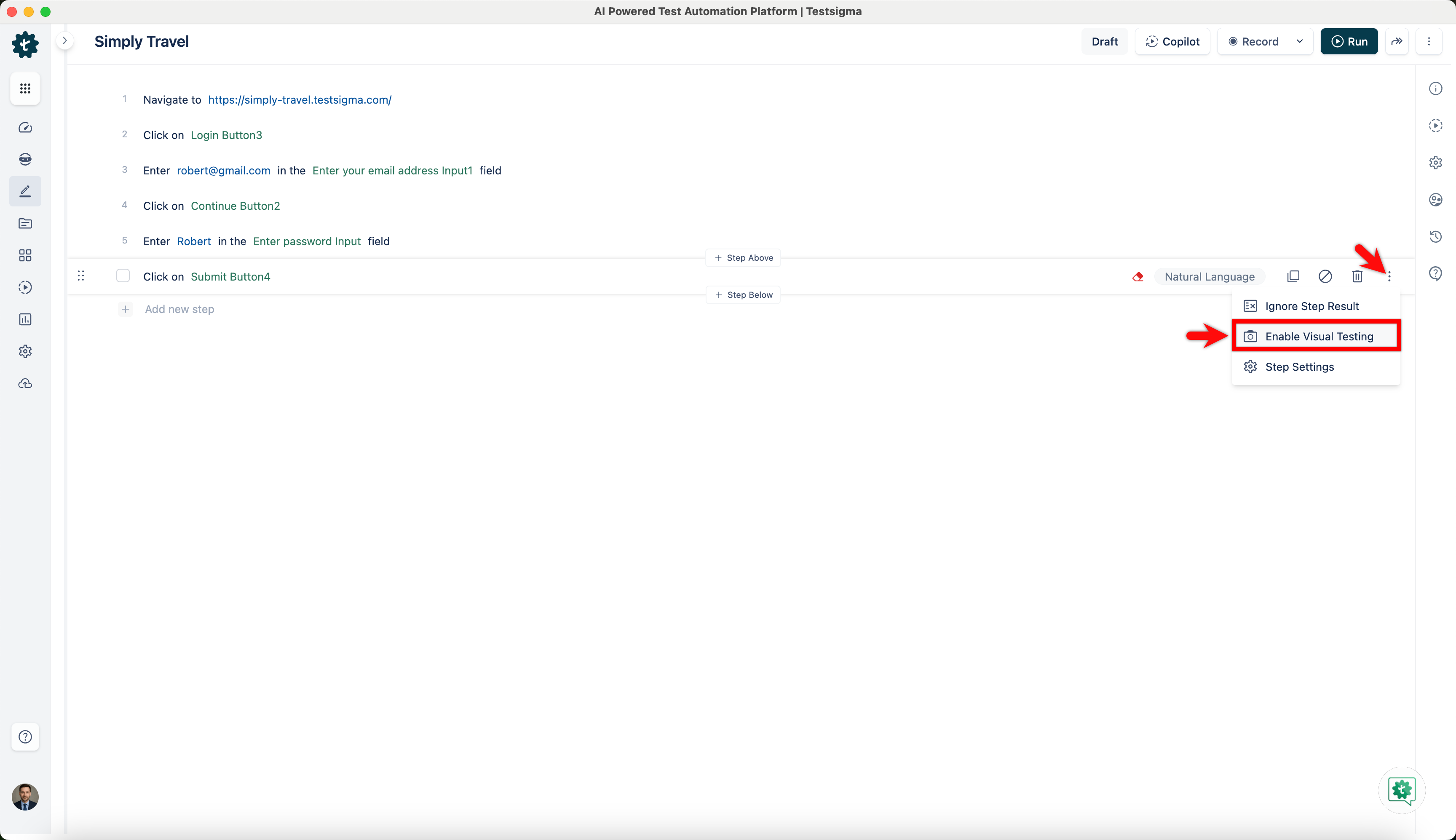Open the reports chart icon in sidebar
1456x840 pixels.
25,319
